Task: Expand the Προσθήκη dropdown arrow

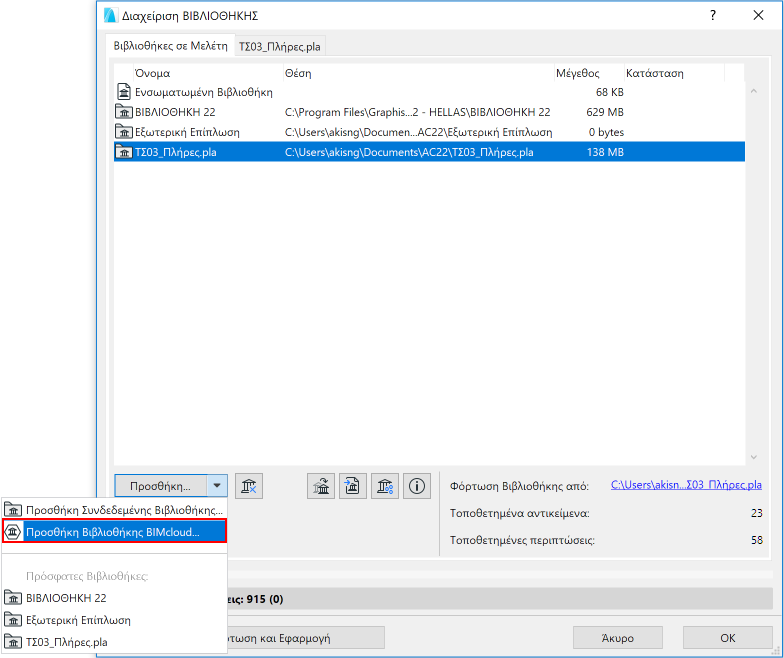Action: [x=217, y=486]
